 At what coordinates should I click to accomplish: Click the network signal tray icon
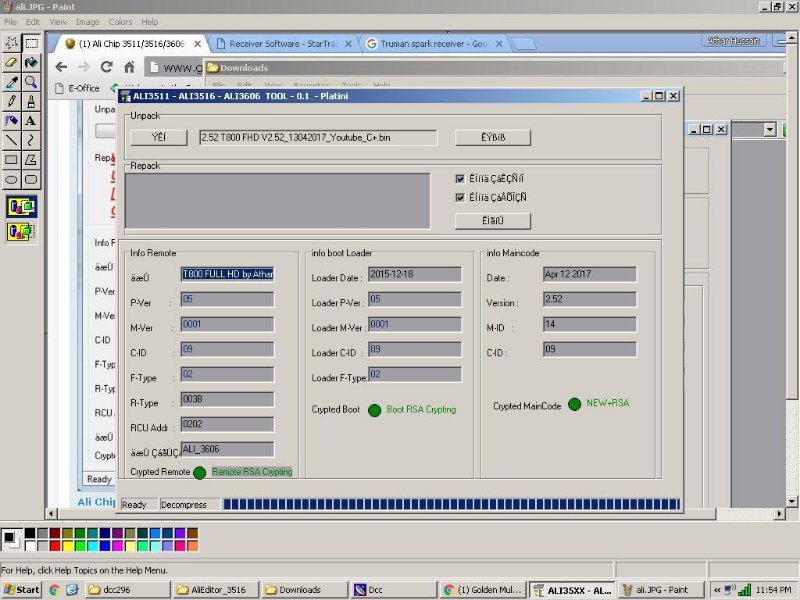(745, 590)
